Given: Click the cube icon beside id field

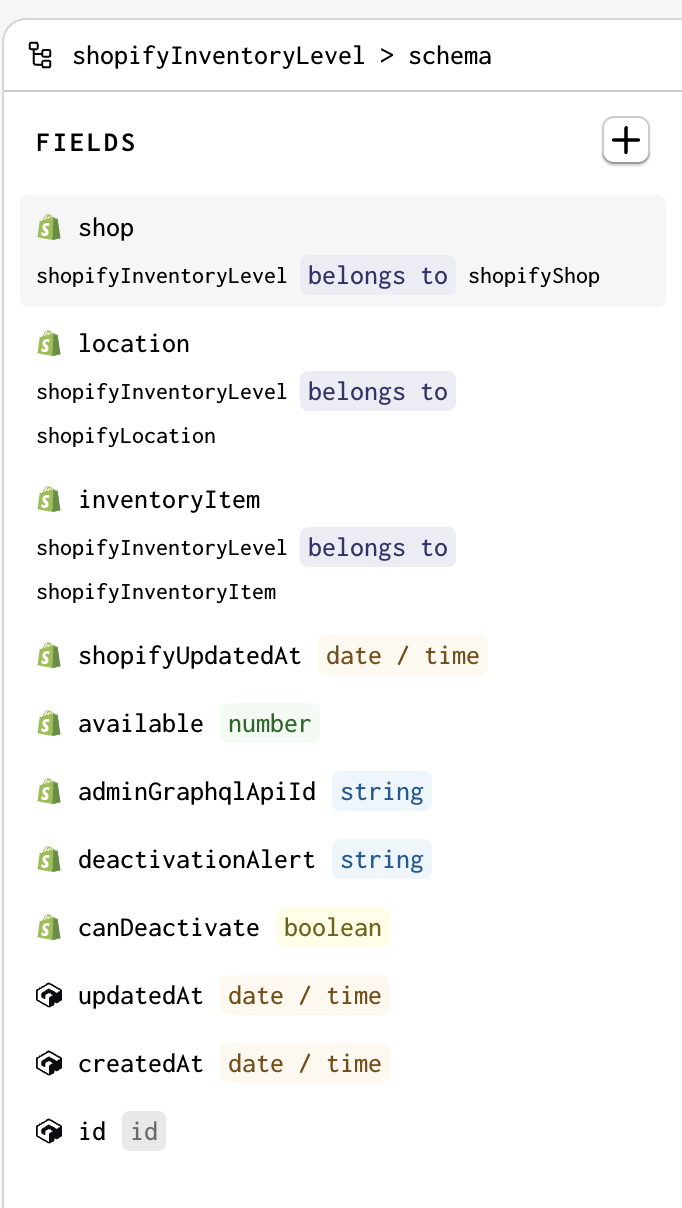Looking at the screenshot, I should click(49, 1132).
